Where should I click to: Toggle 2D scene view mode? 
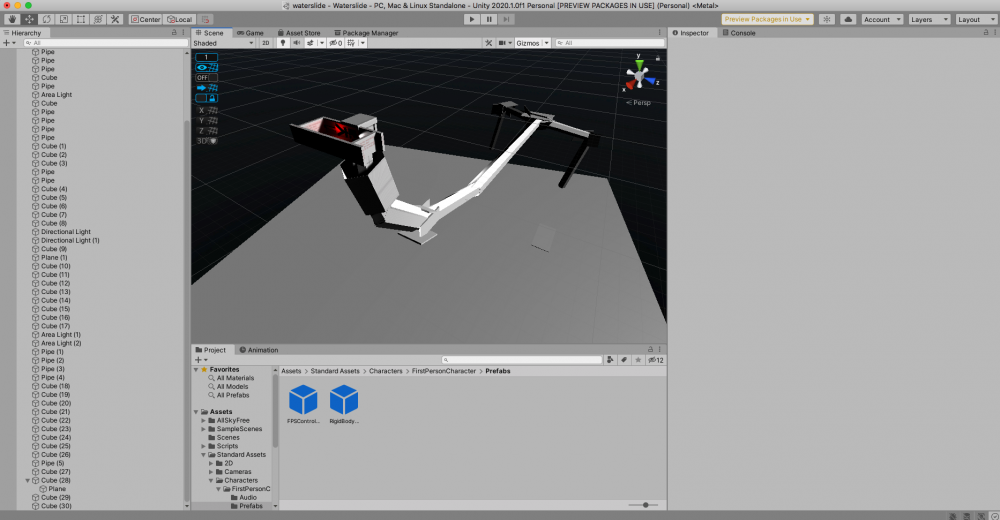click(x=266, y=43)
